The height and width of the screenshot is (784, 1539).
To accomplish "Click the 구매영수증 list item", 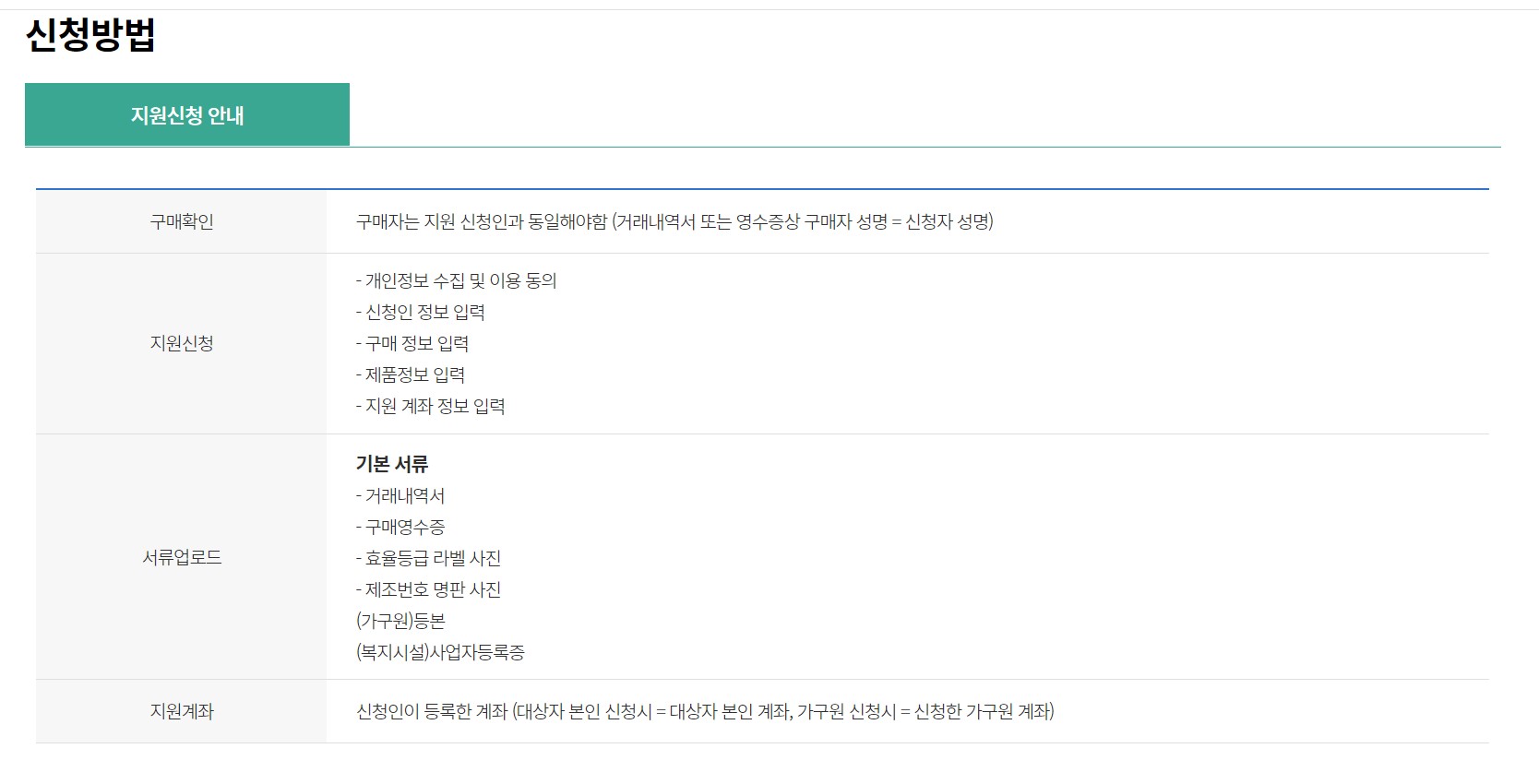I will coord(400,527).
